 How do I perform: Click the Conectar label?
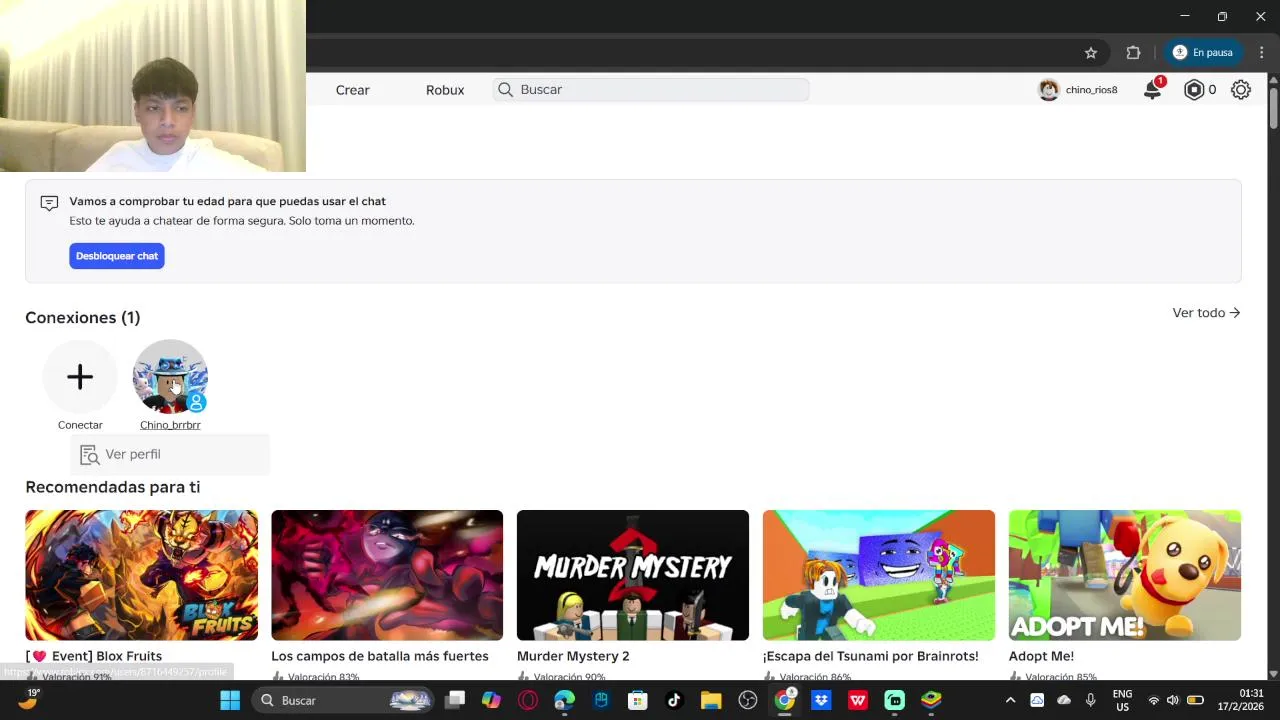80,425
